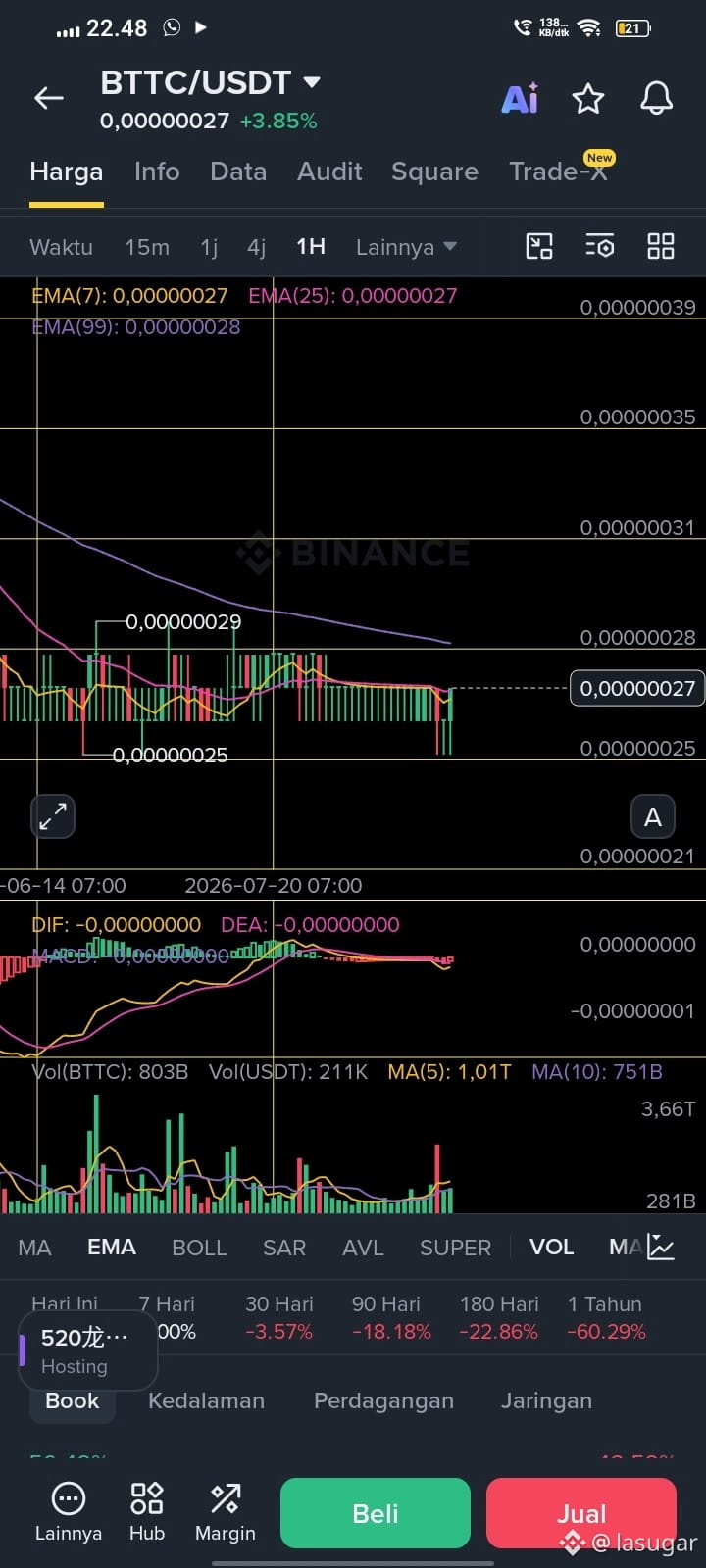Viewport: 706px width, 1568px height.
Task: Toggle BOLL indicator
Action: point(199,1248)
